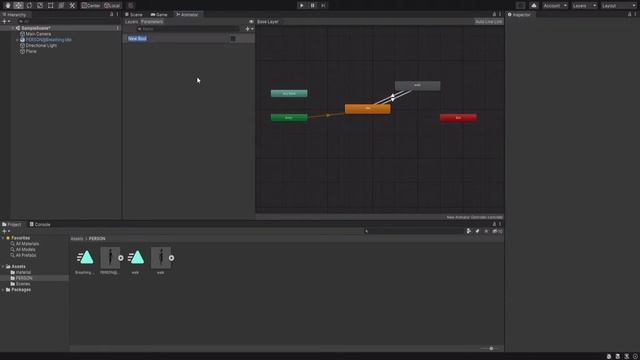Toggle the Auto Live Link button
Image resolution: width=640 pixels, height=360 pixels.
tap(489, 22)
